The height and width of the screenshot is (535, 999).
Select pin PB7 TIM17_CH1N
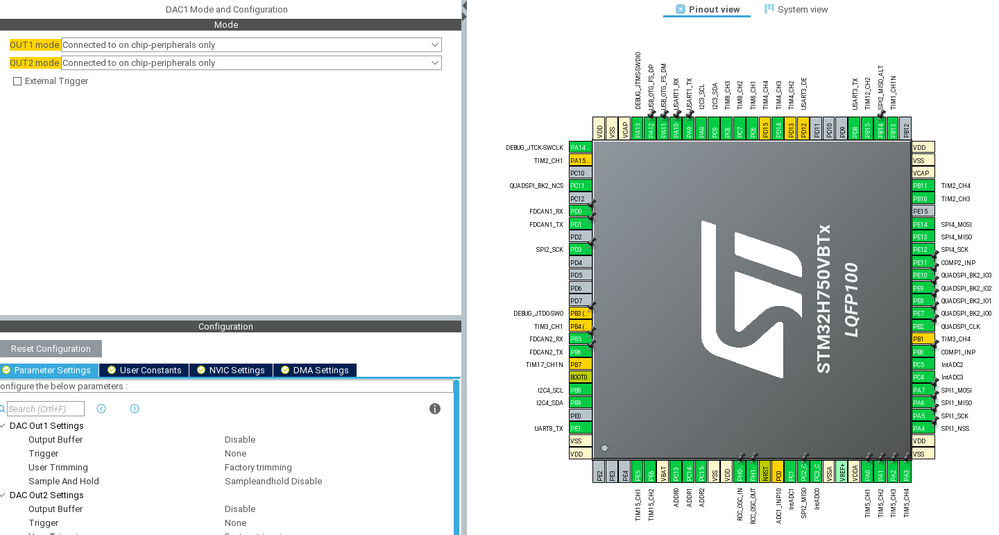click(580, 364)
